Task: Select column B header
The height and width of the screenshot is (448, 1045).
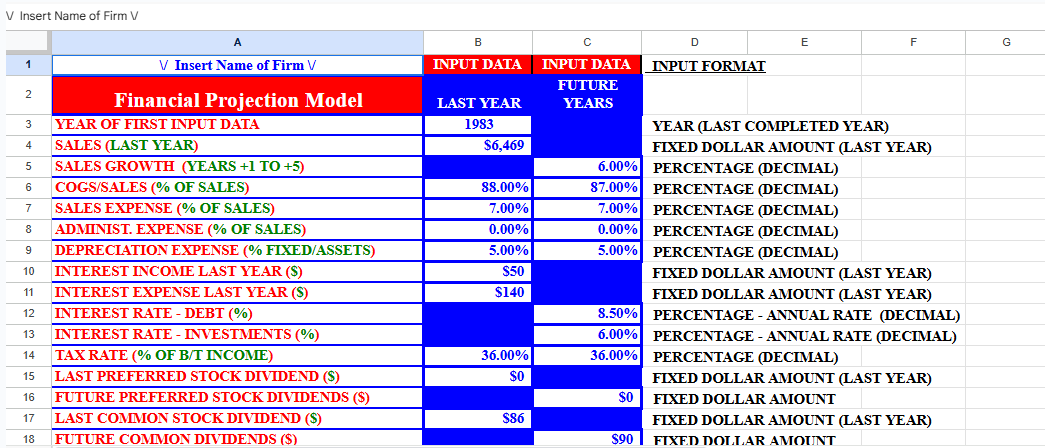Action: pos(477,42)
